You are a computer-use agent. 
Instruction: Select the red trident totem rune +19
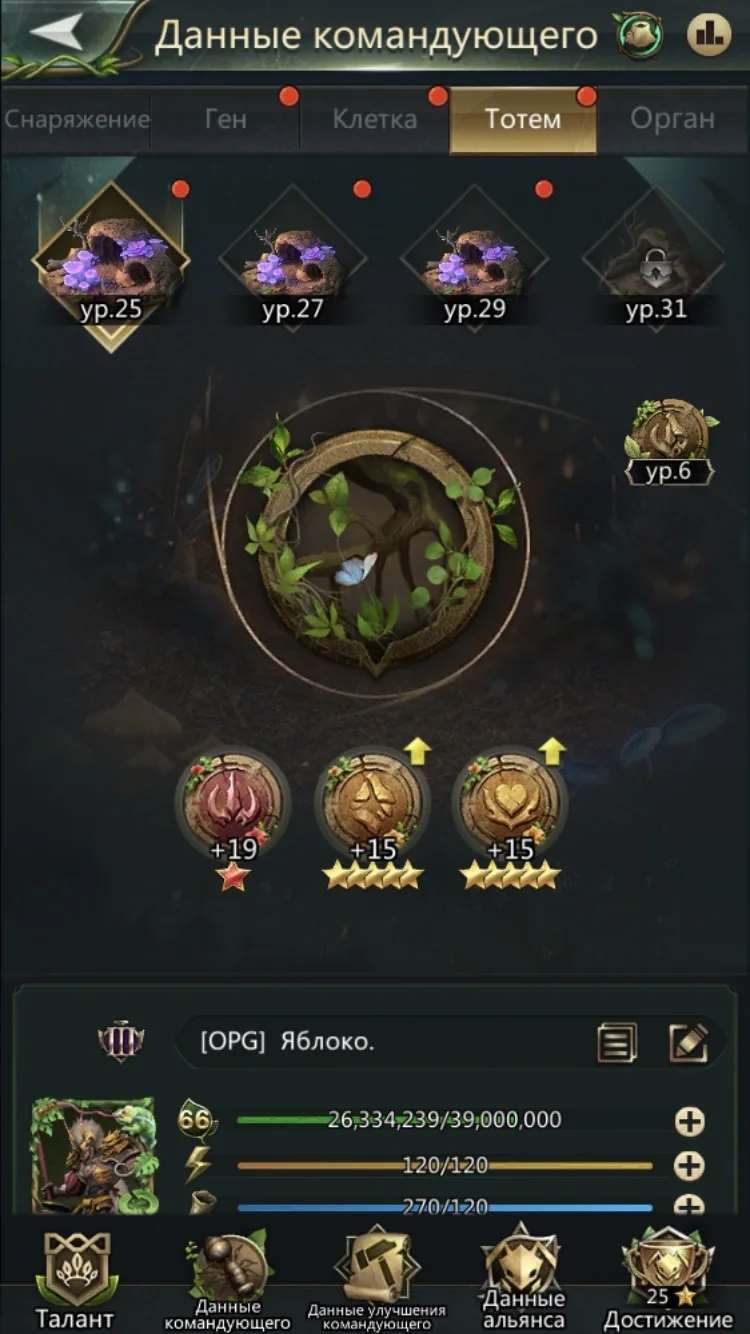pos(232,803)
